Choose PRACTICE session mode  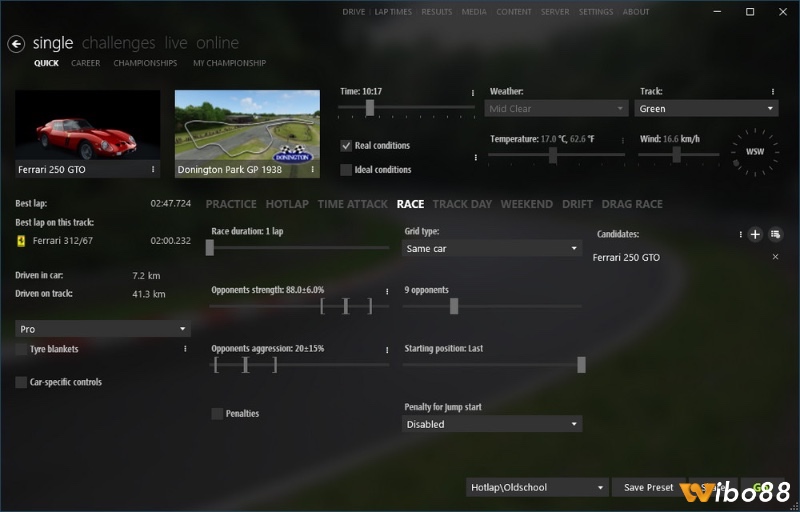231,204
